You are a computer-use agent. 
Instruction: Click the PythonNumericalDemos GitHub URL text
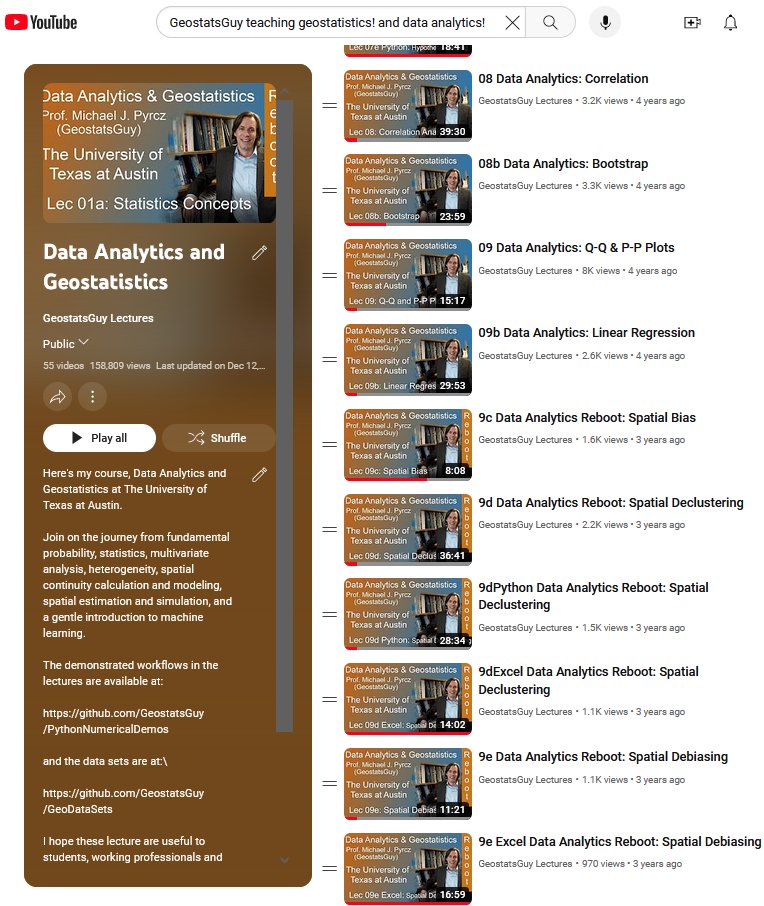tap(123, 721)
